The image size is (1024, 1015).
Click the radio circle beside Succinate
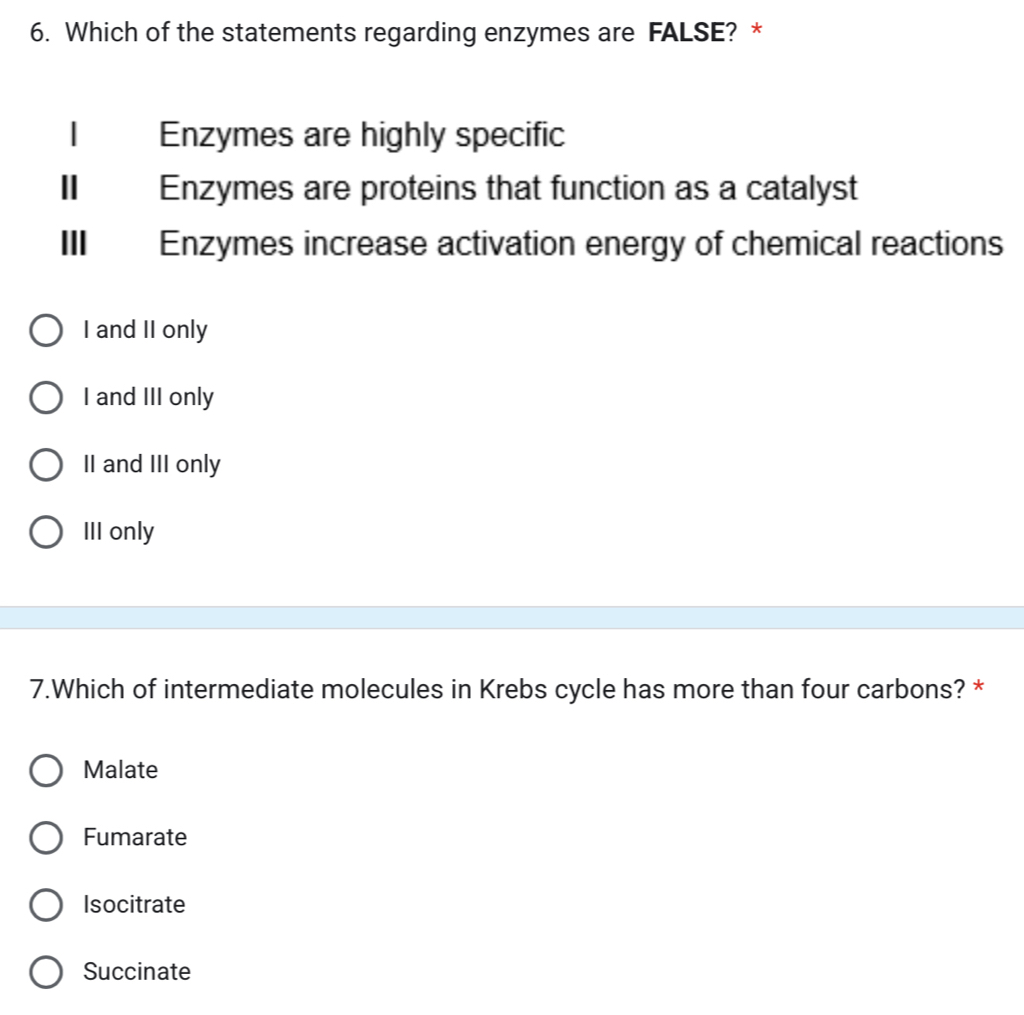tap(45, 971)
